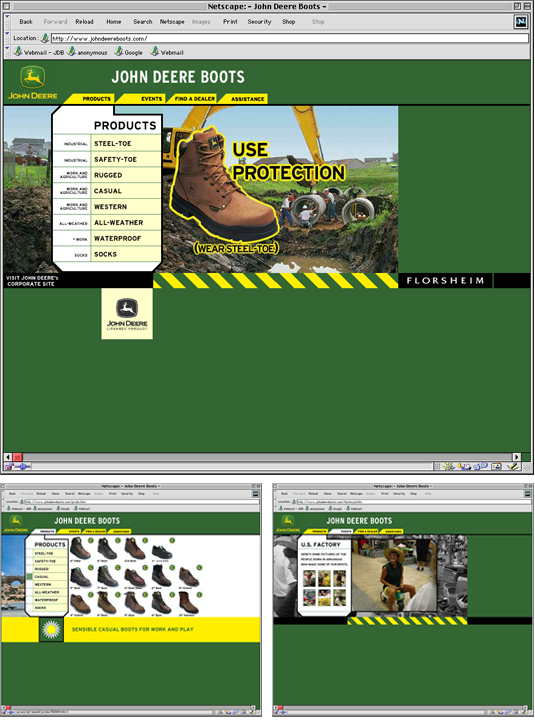
Task: Click the Netscape toolbar button
Action: tap(172, 22)
